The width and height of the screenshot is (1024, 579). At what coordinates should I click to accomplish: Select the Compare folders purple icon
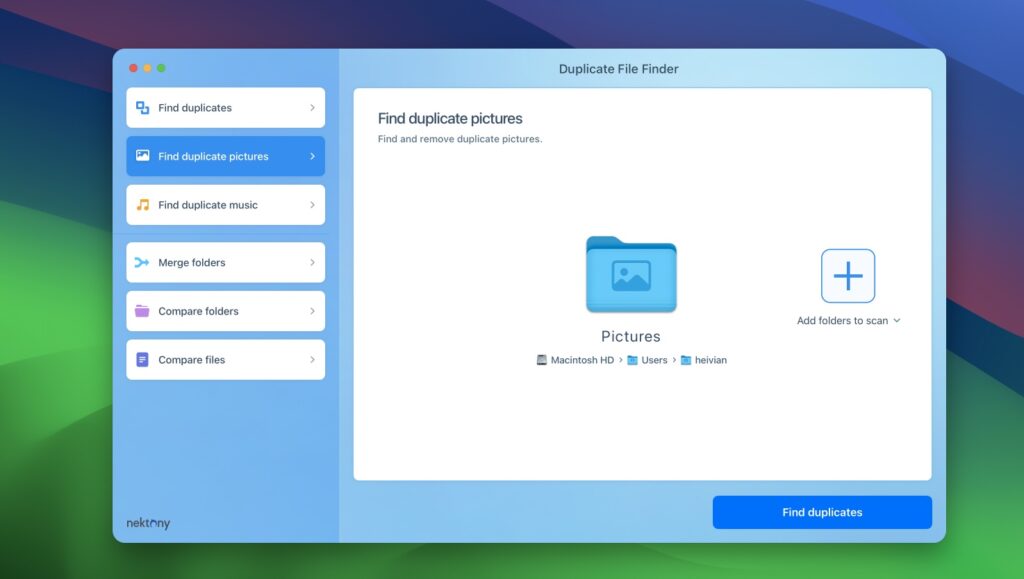(143, 311)
